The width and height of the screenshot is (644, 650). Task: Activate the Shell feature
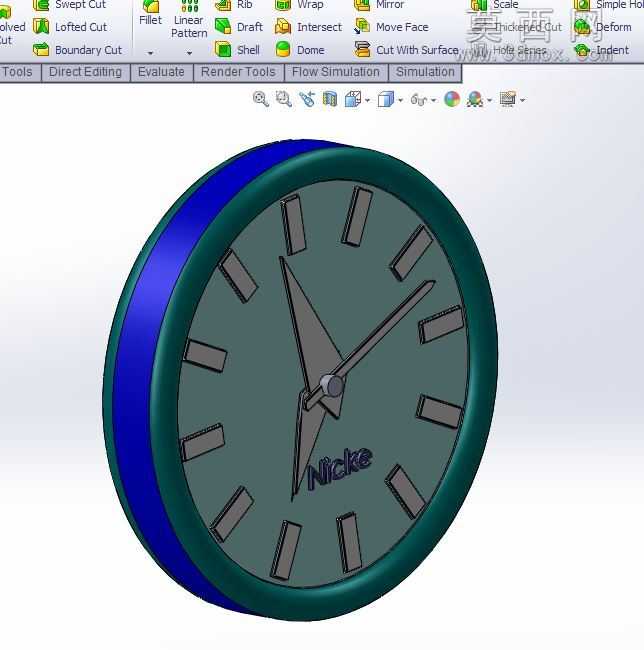click(237, 50)
